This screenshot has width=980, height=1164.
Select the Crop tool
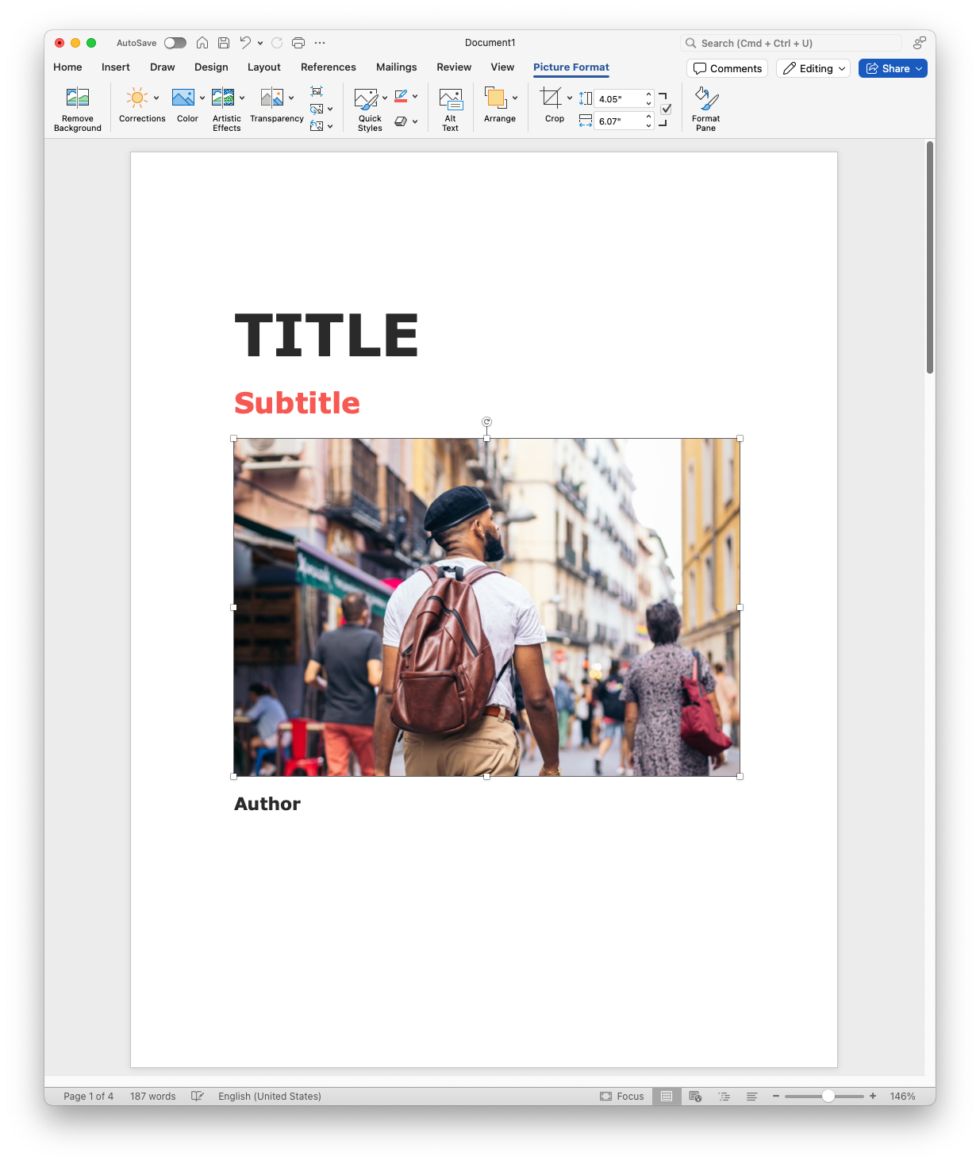[x=553, y=105]
